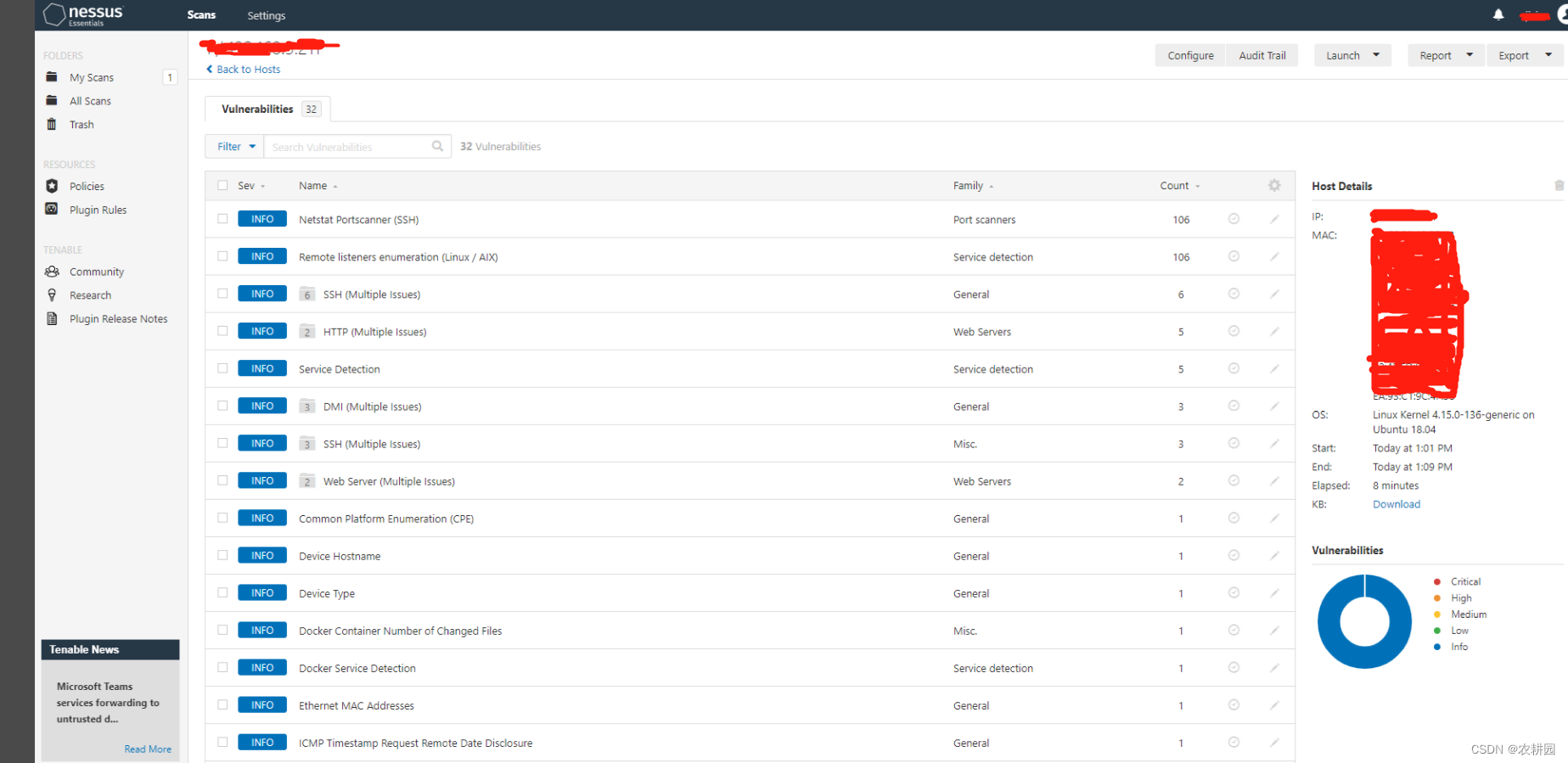The height and width of the screenshot is (763, 1568).
Task: Open the Export dropdown
Action: point(1525,55)
